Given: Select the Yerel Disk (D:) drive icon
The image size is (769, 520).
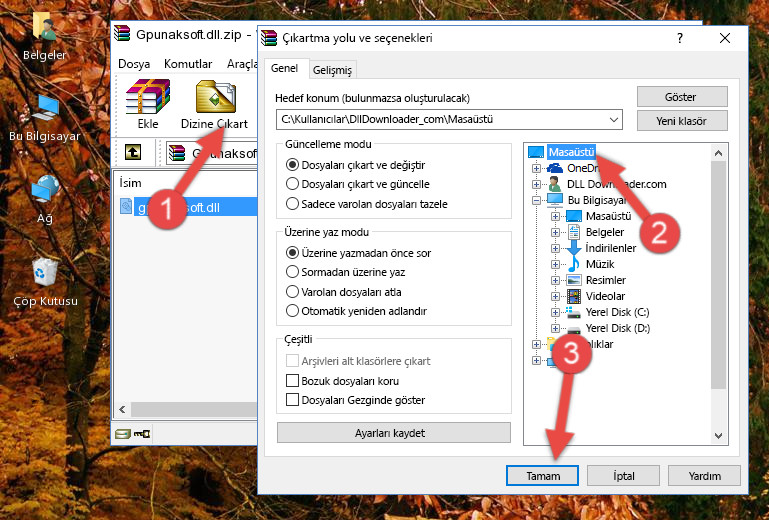Looking at the screenshot, I should [573, 328].
